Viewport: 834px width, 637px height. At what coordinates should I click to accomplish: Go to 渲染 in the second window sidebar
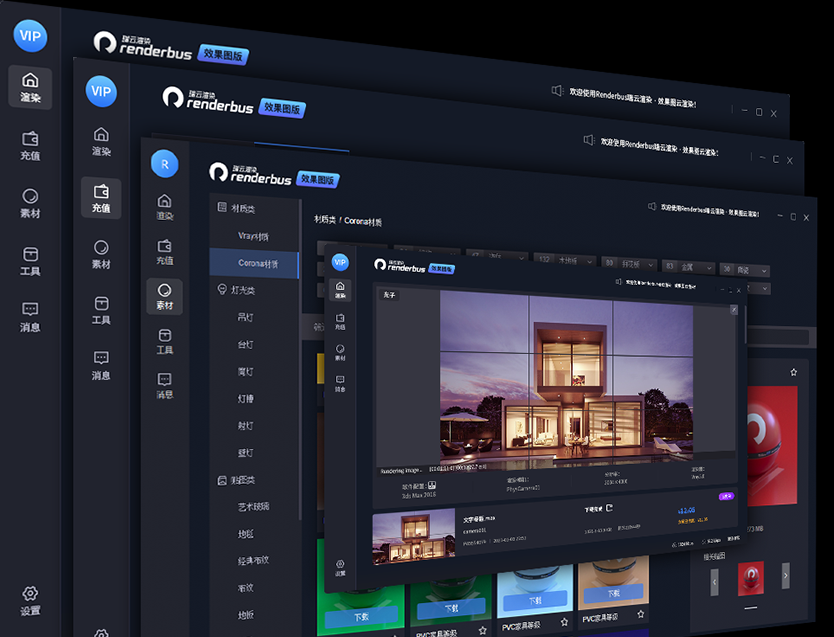101,141
